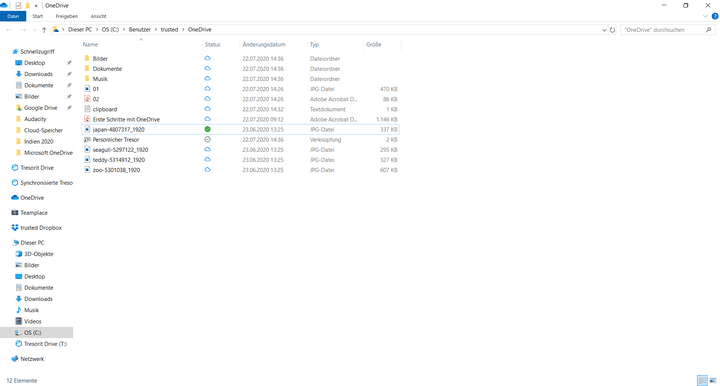
Task: Open Musik under Dieser PC
Action: click(31, 310)
